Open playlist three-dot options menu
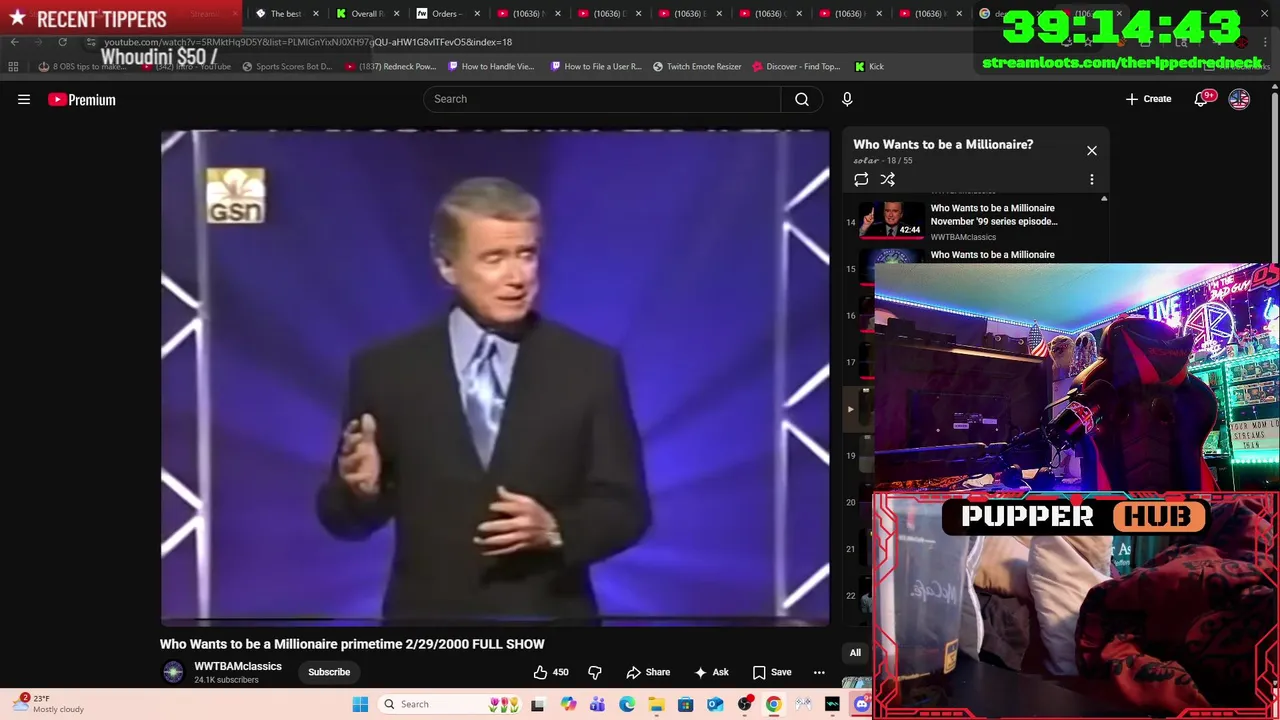 click(1092, 179)
